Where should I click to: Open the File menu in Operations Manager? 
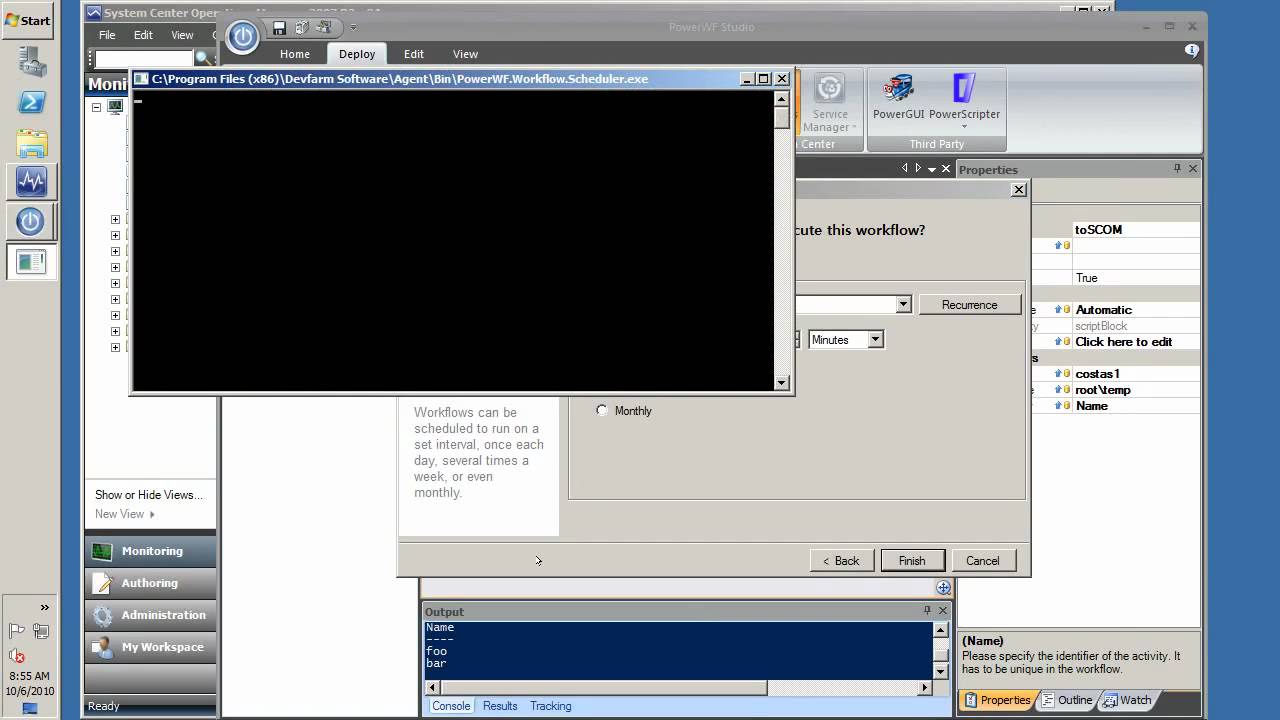pos(107,35)
